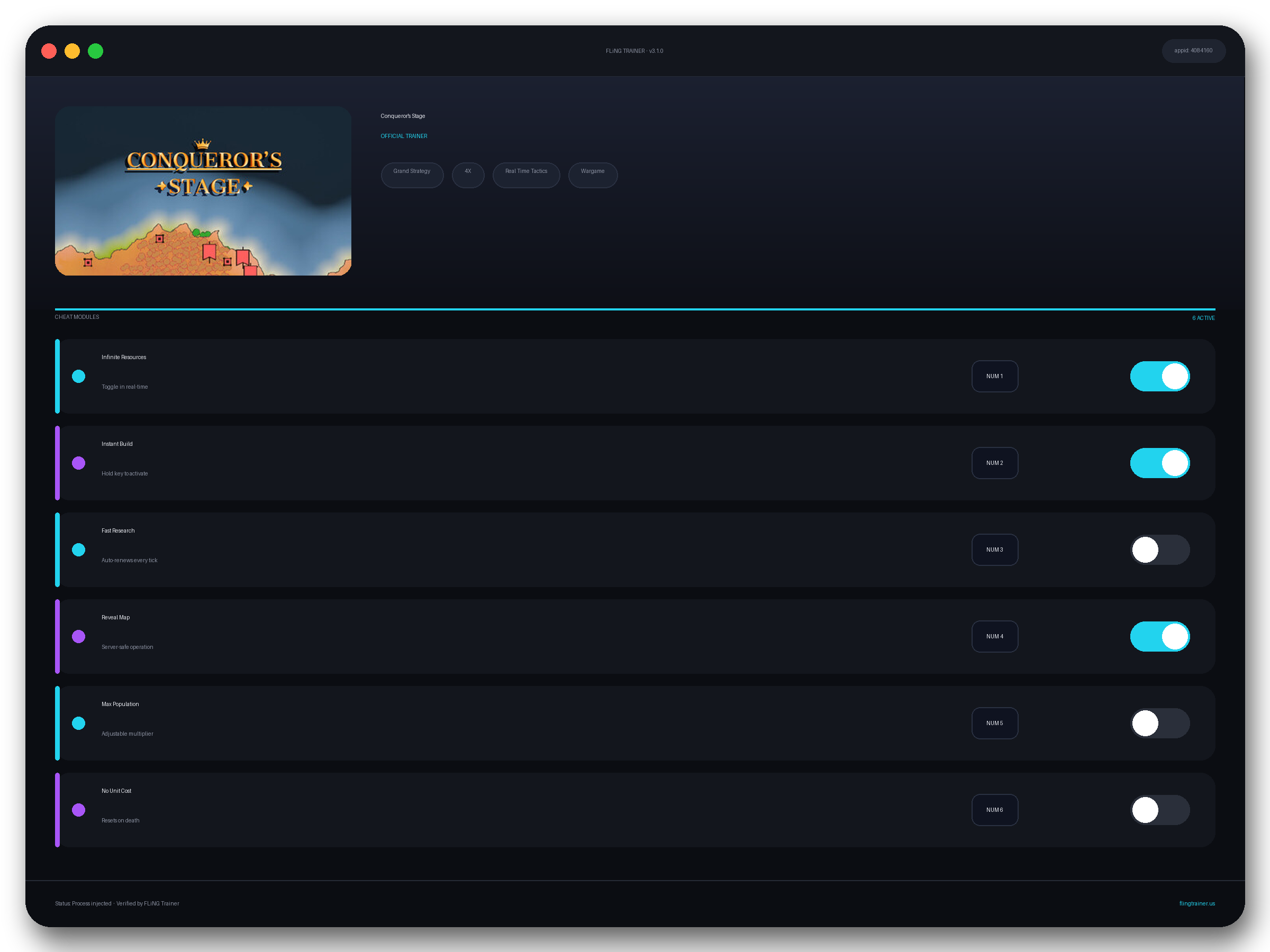Disable the Reveal Map switch
Viewport: 1270px width, 952px height.
coord(1160,636)
